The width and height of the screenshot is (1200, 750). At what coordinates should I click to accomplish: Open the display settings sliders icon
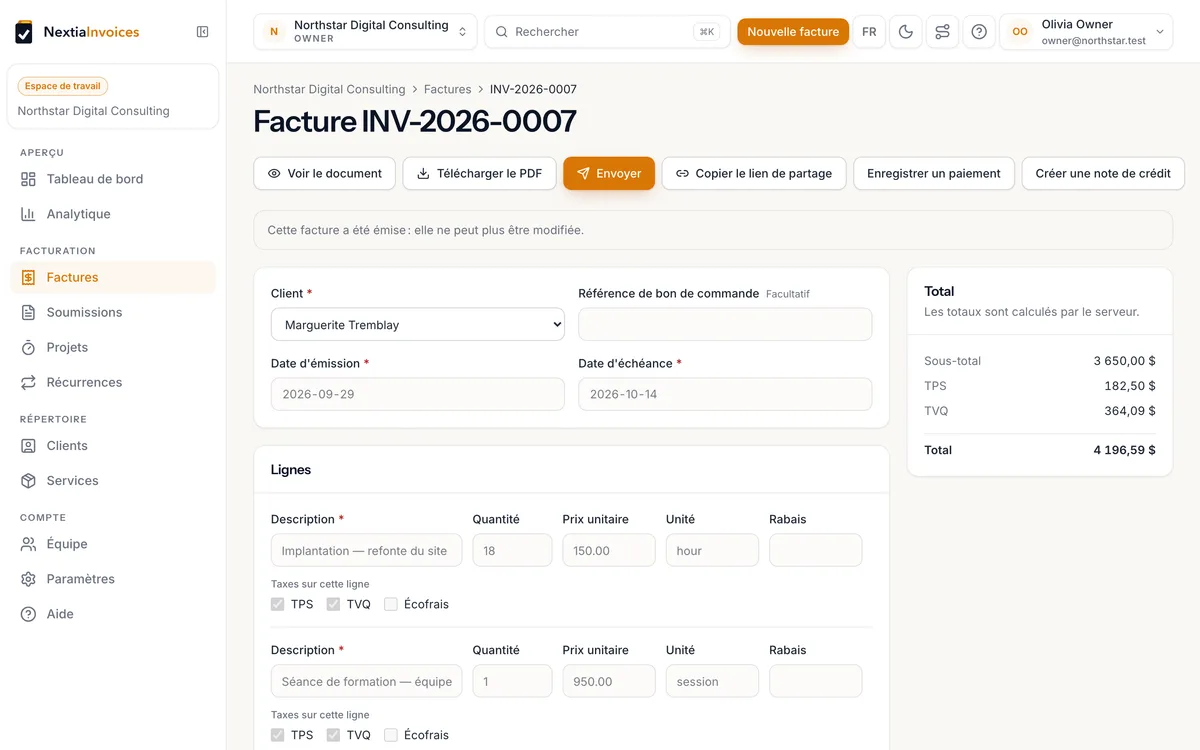click(x=942, y=32)
